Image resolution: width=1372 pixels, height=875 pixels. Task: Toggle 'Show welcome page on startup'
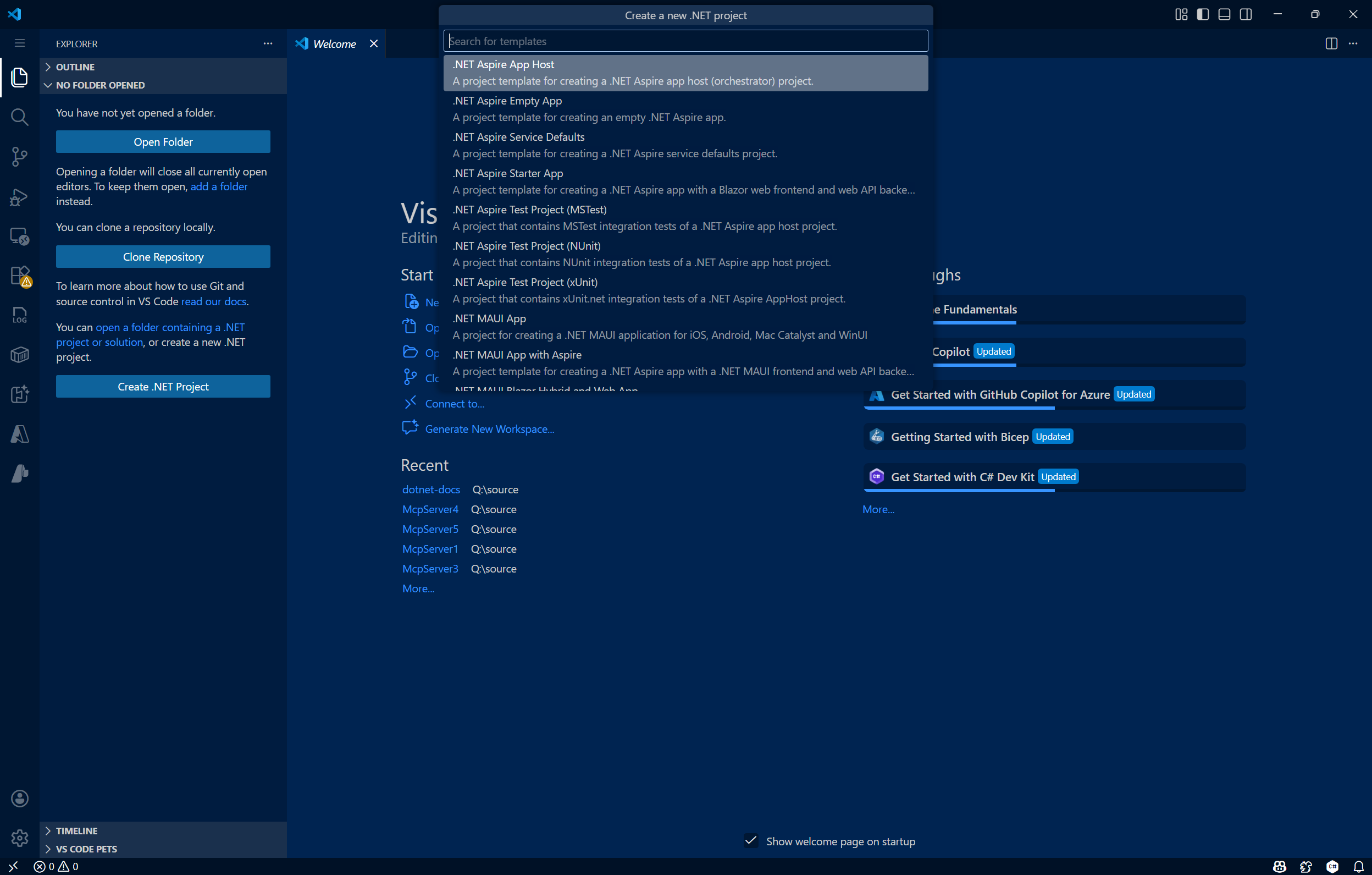[750, 841]
